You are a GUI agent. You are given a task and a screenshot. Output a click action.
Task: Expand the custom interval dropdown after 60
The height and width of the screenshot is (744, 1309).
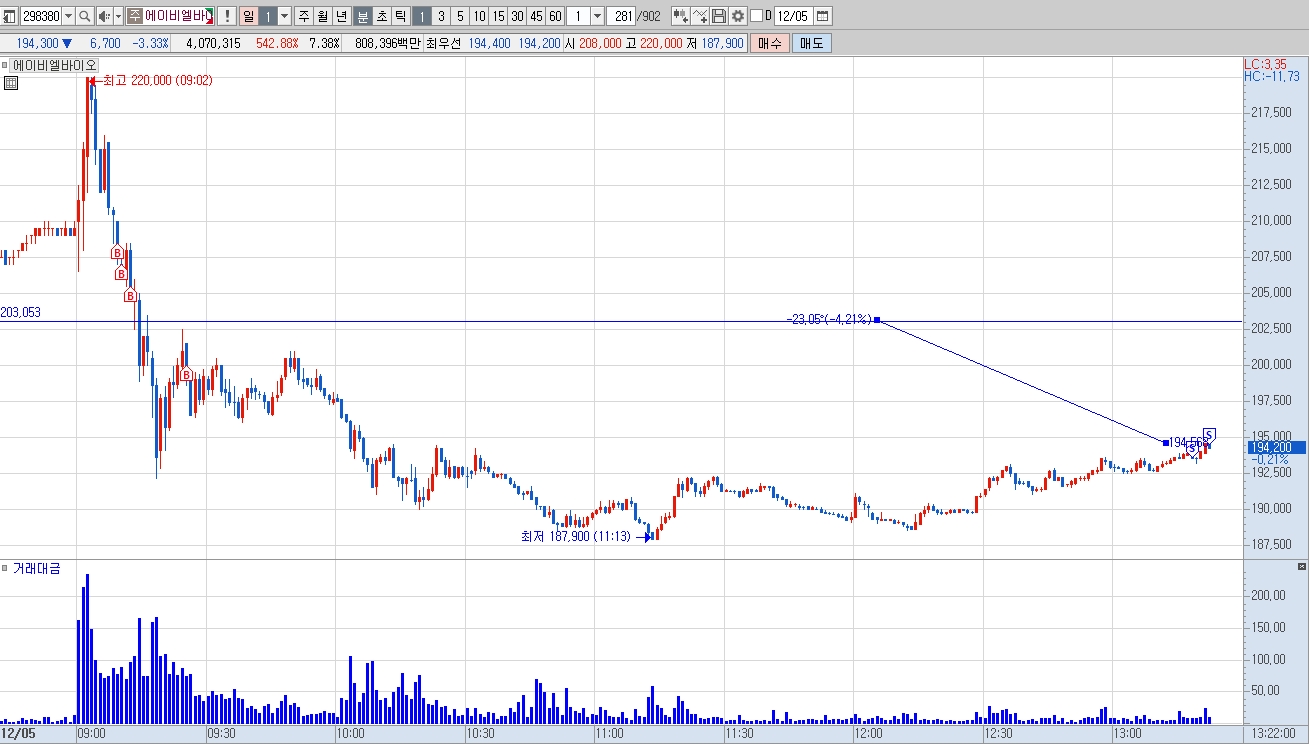597,16
